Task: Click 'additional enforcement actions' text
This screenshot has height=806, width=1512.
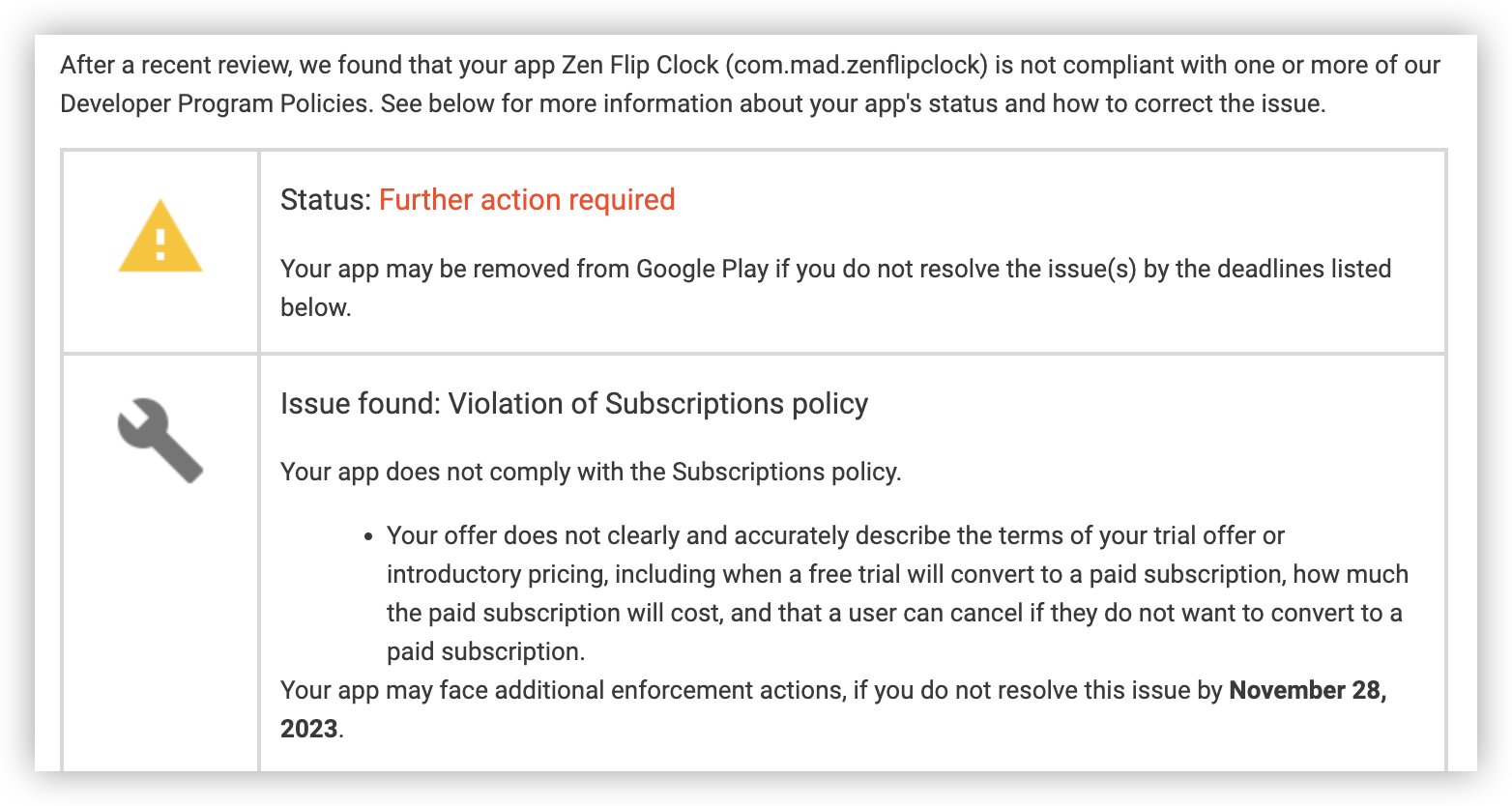Action: pyautogui.click(x=670, y=690)
